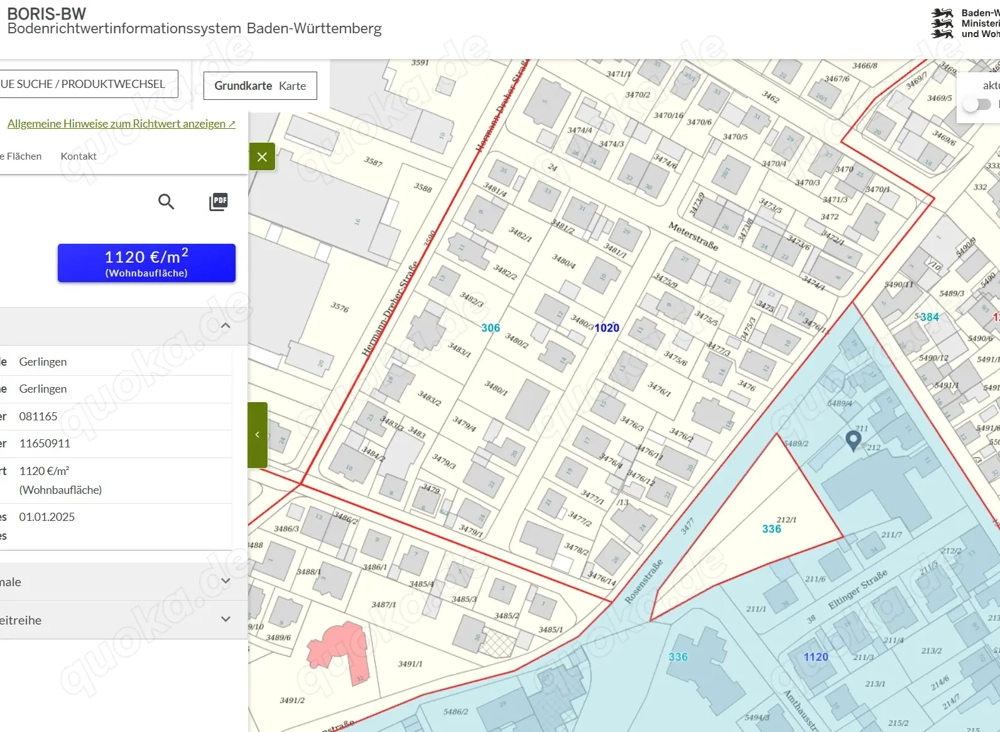Open Allgemeine Hinweise zum Richtwert link
Viewport: 1000px width, 732px height.
116,124
